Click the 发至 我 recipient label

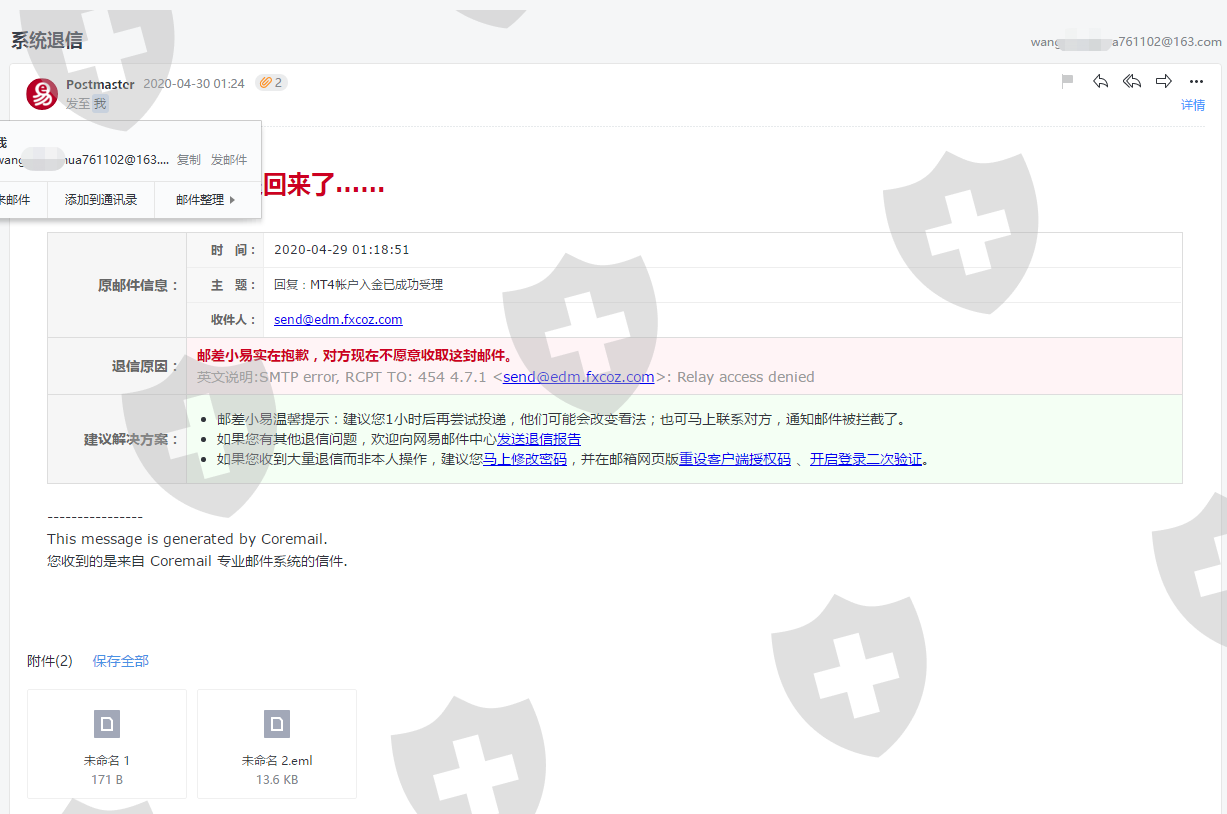click(86, 103)
